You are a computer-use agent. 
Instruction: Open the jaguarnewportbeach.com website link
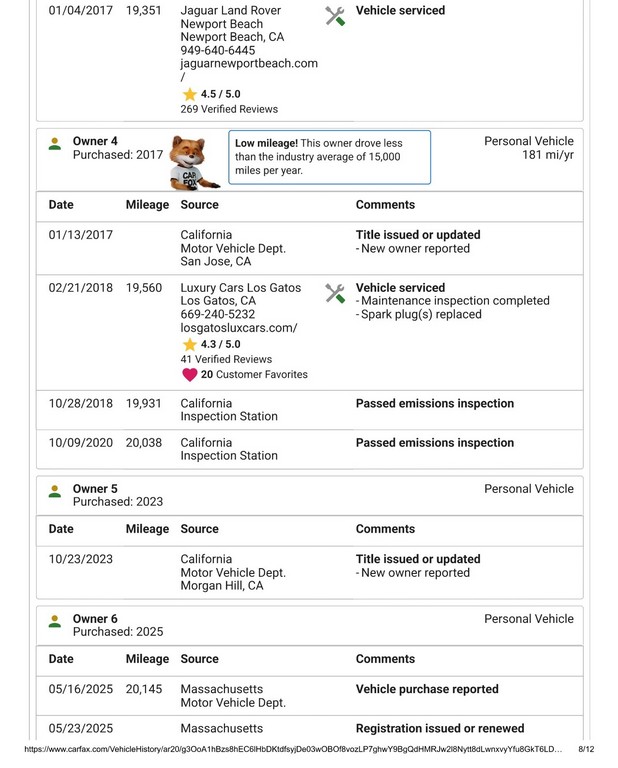(x=248, y=64)
